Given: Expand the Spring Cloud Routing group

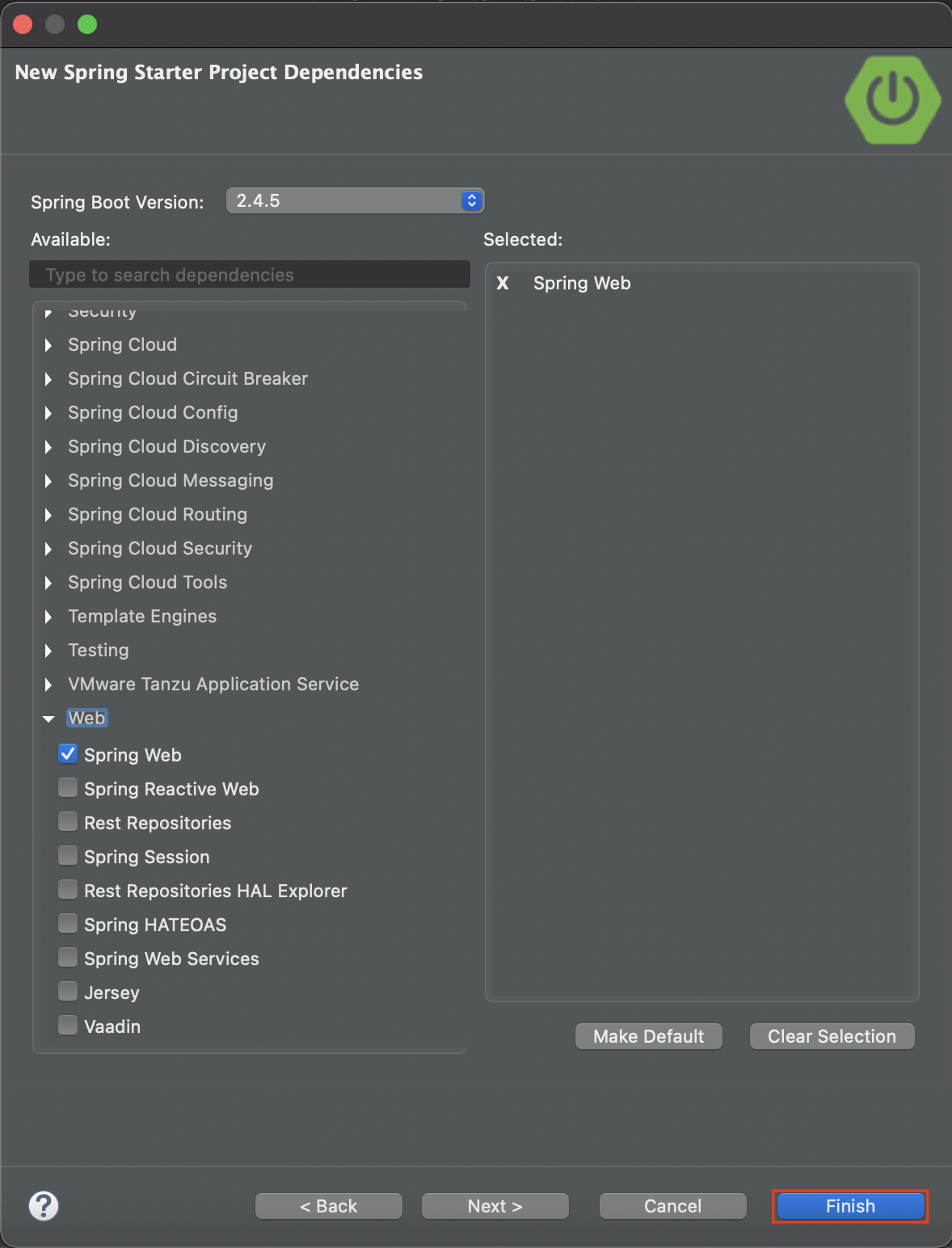Looking at the screenshot, I should 48,515.
